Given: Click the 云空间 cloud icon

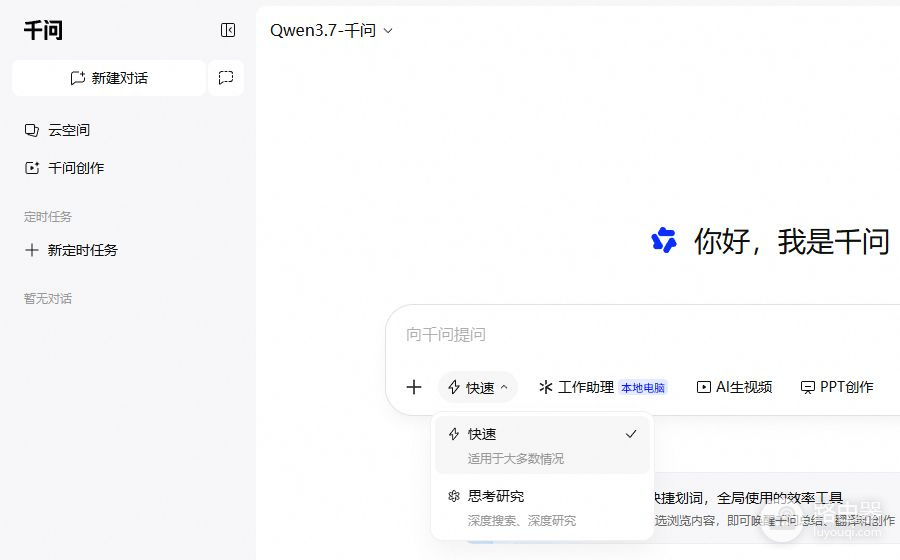Looking at the screenshot, I should (x=32, y=130).
